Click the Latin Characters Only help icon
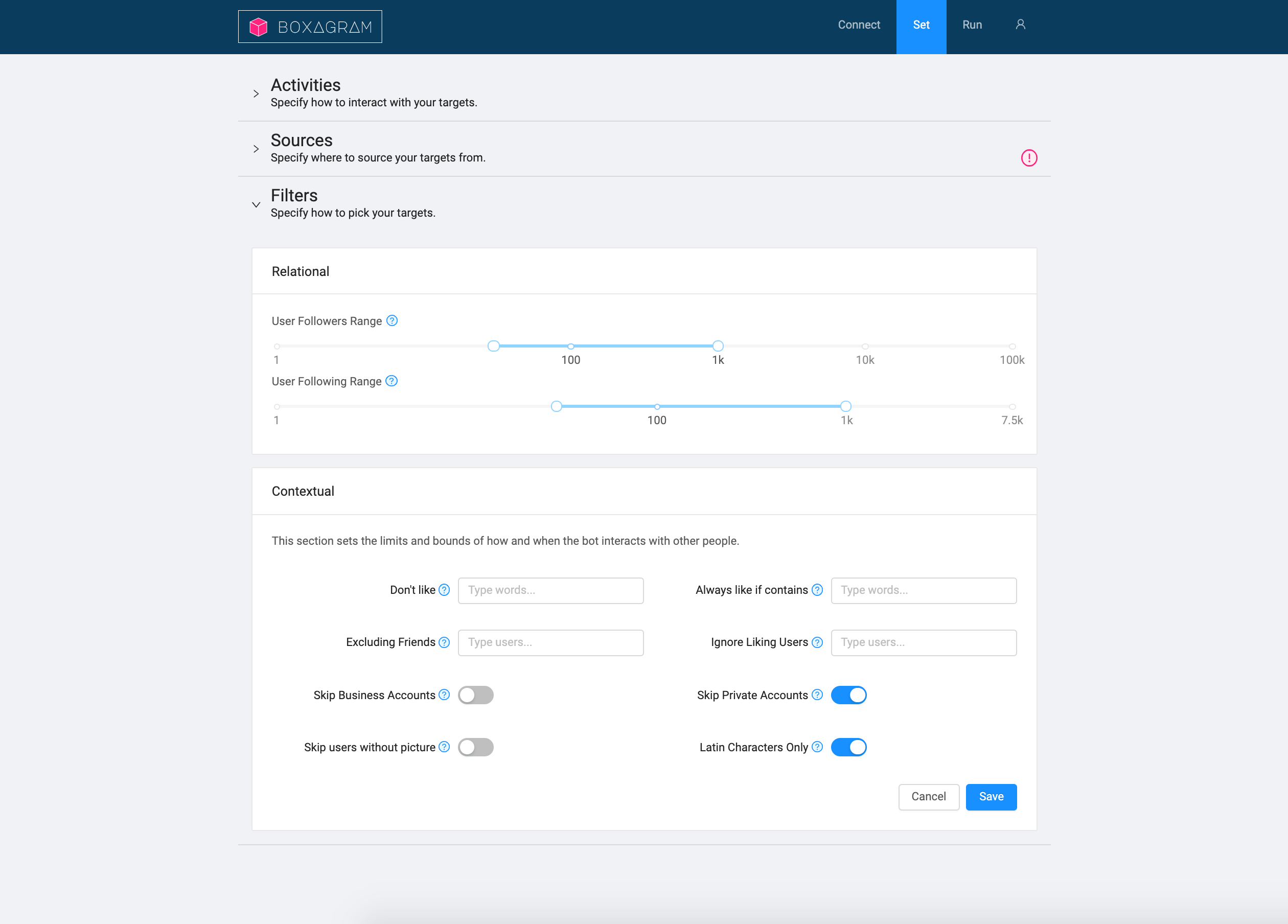 (817, 747)
